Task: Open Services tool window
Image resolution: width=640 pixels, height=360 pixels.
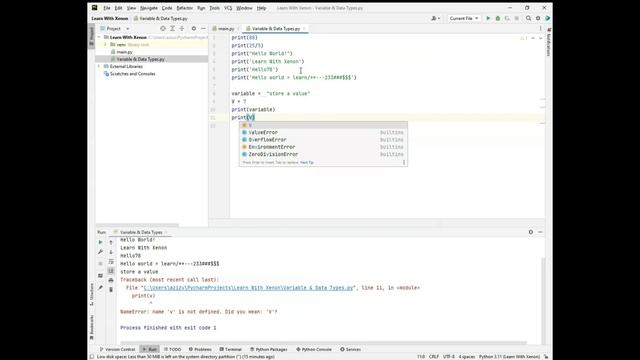Action: (x=351, y=349)
